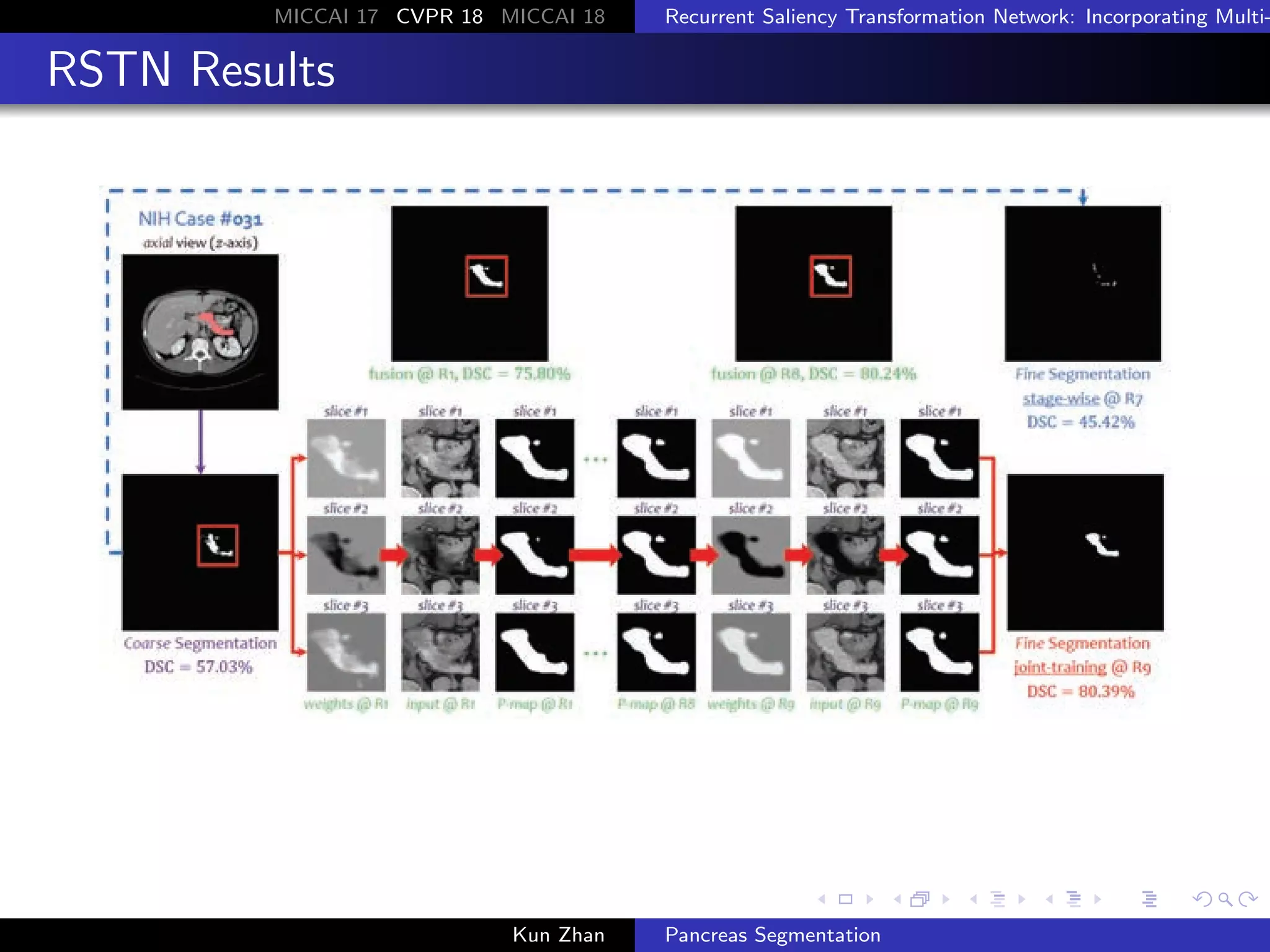
Task: Click slice #1 P-map image at R9
Action: click(x=939, y=458)
